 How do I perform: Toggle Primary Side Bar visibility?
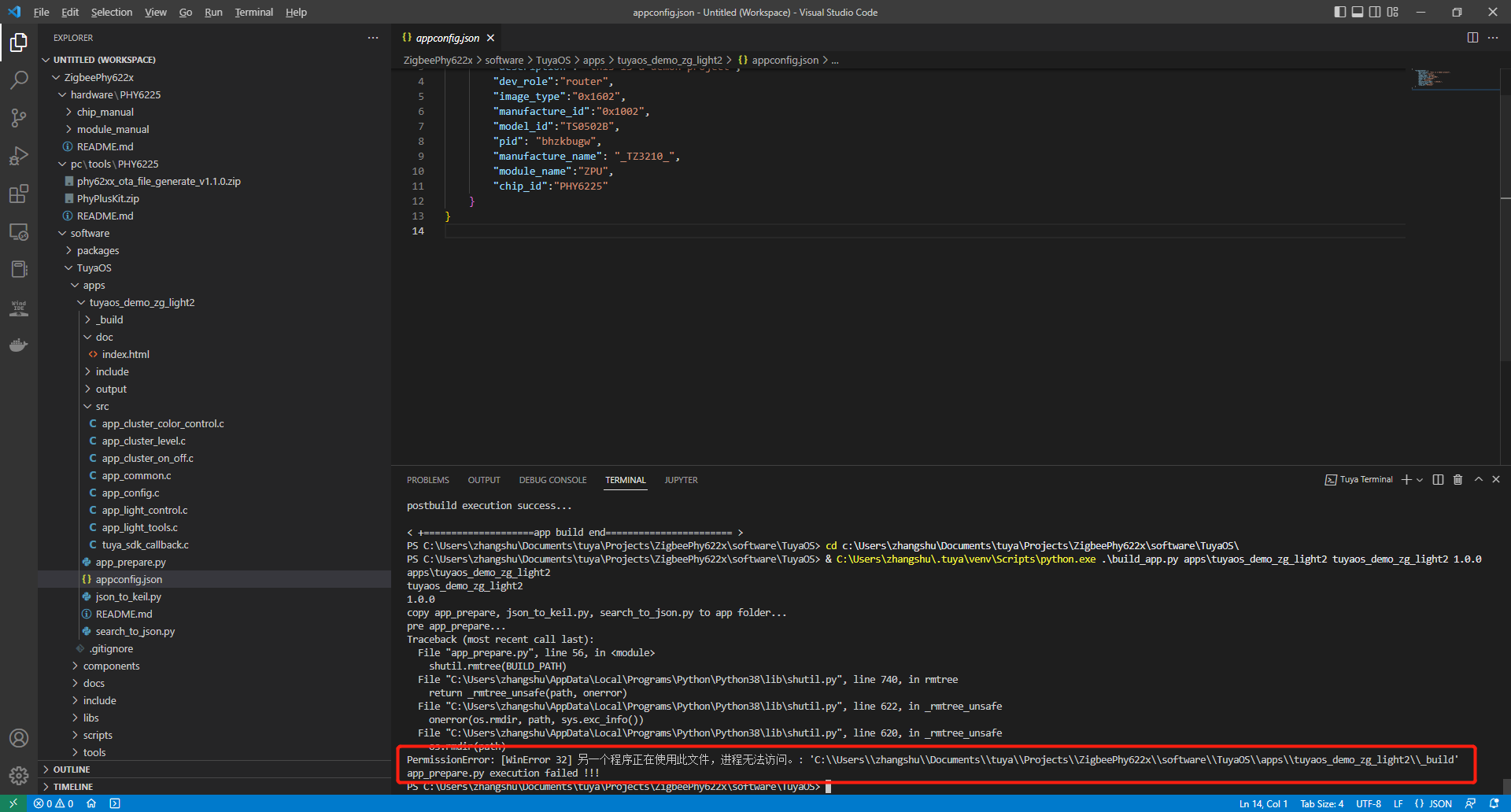click(x=1340, y=12)
